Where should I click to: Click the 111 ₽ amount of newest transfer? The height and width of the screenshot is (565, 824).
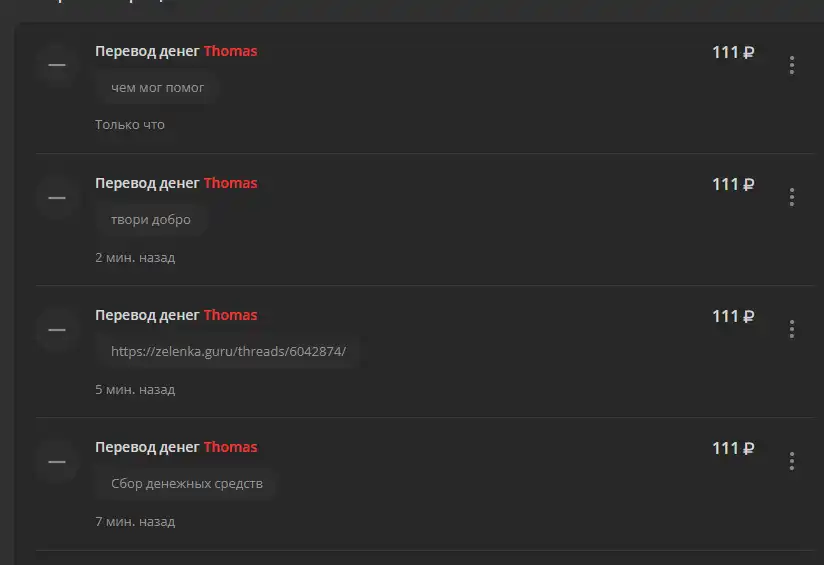coord(733,52)
